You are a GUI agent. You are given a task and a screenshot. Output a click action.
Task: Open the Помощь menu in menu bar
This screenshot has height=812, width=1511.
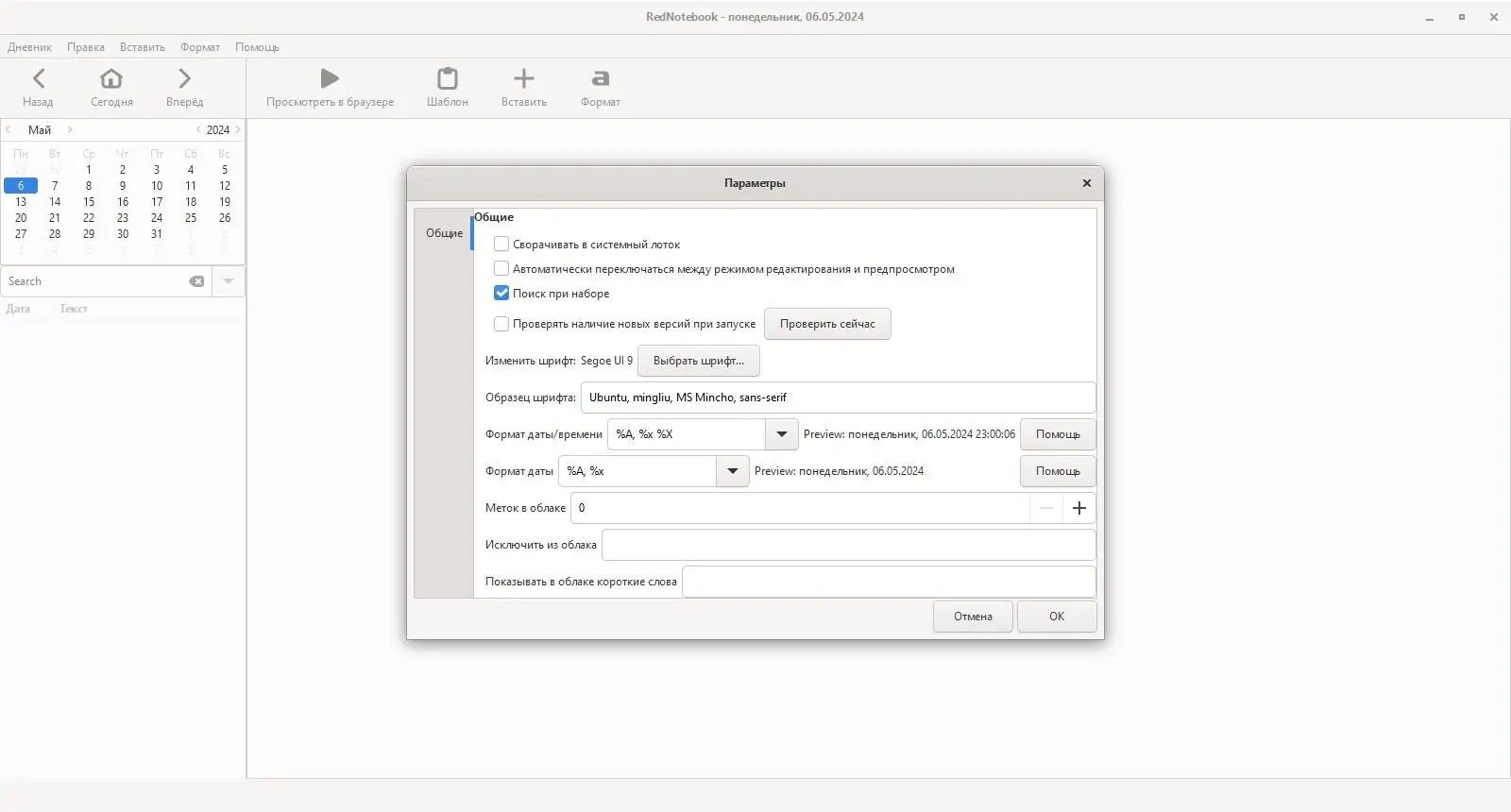[257, 47]
